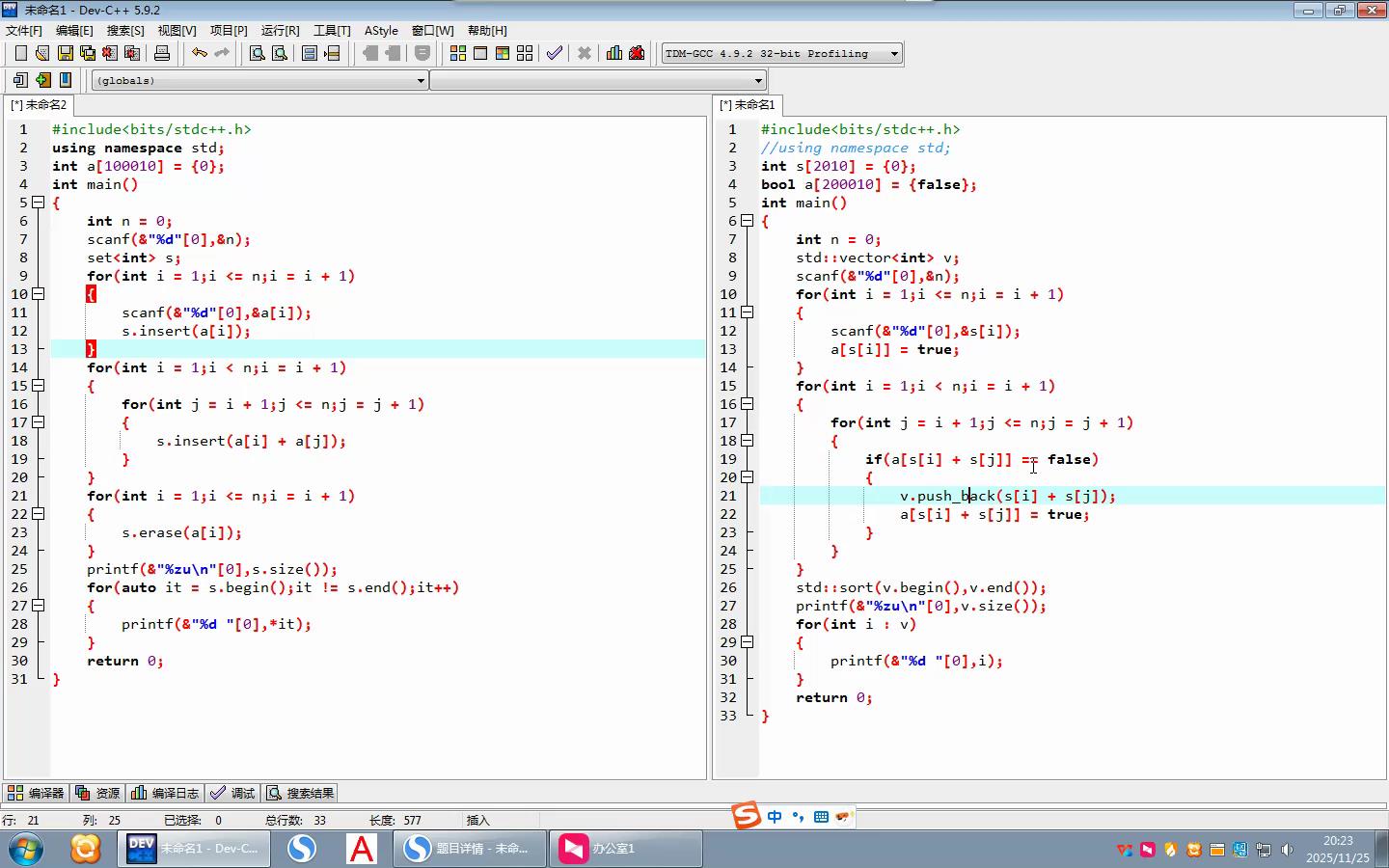Click the Undo arrow icon
The height and width of the screenshot is (868, 1389).
tap(199, 53)
